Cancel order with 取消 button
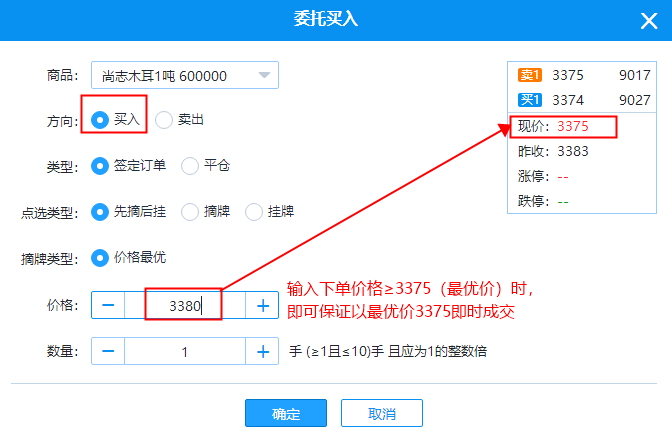This screenshot has height=446, width=672. [382, 413]
